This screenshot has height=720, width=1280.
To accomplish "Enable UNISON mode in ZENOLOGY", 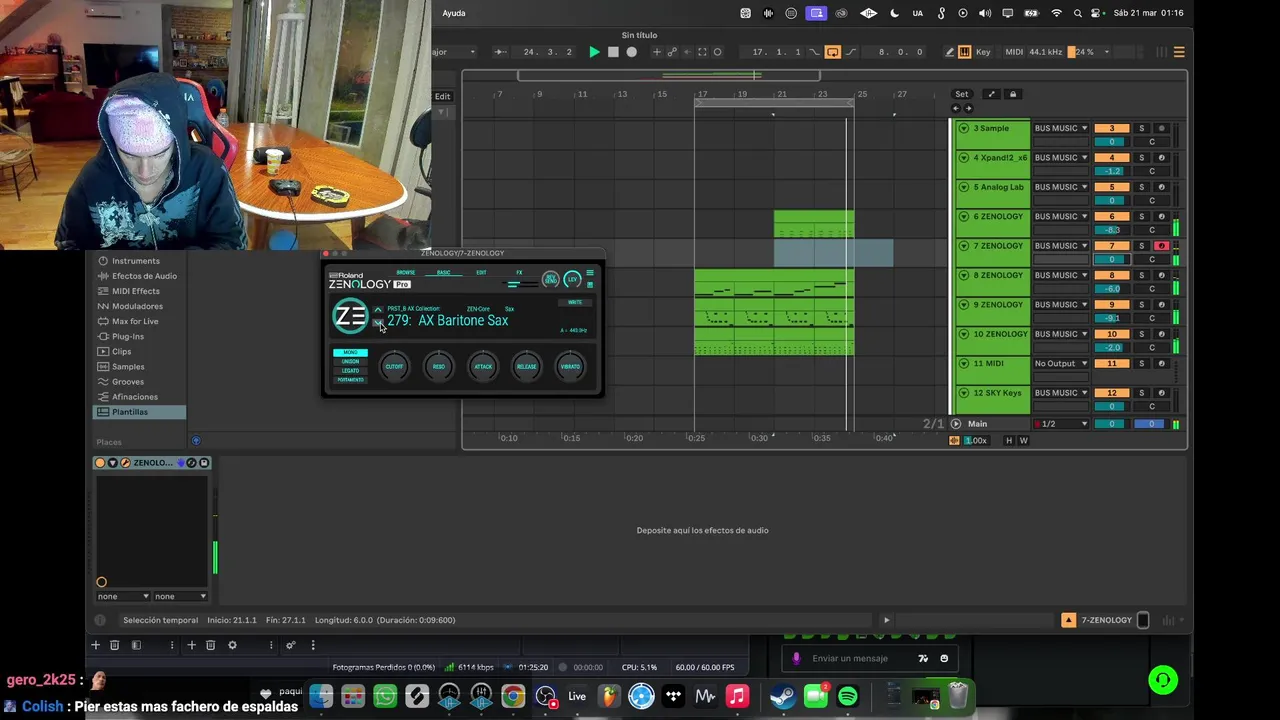I will (x=350, y=361).
